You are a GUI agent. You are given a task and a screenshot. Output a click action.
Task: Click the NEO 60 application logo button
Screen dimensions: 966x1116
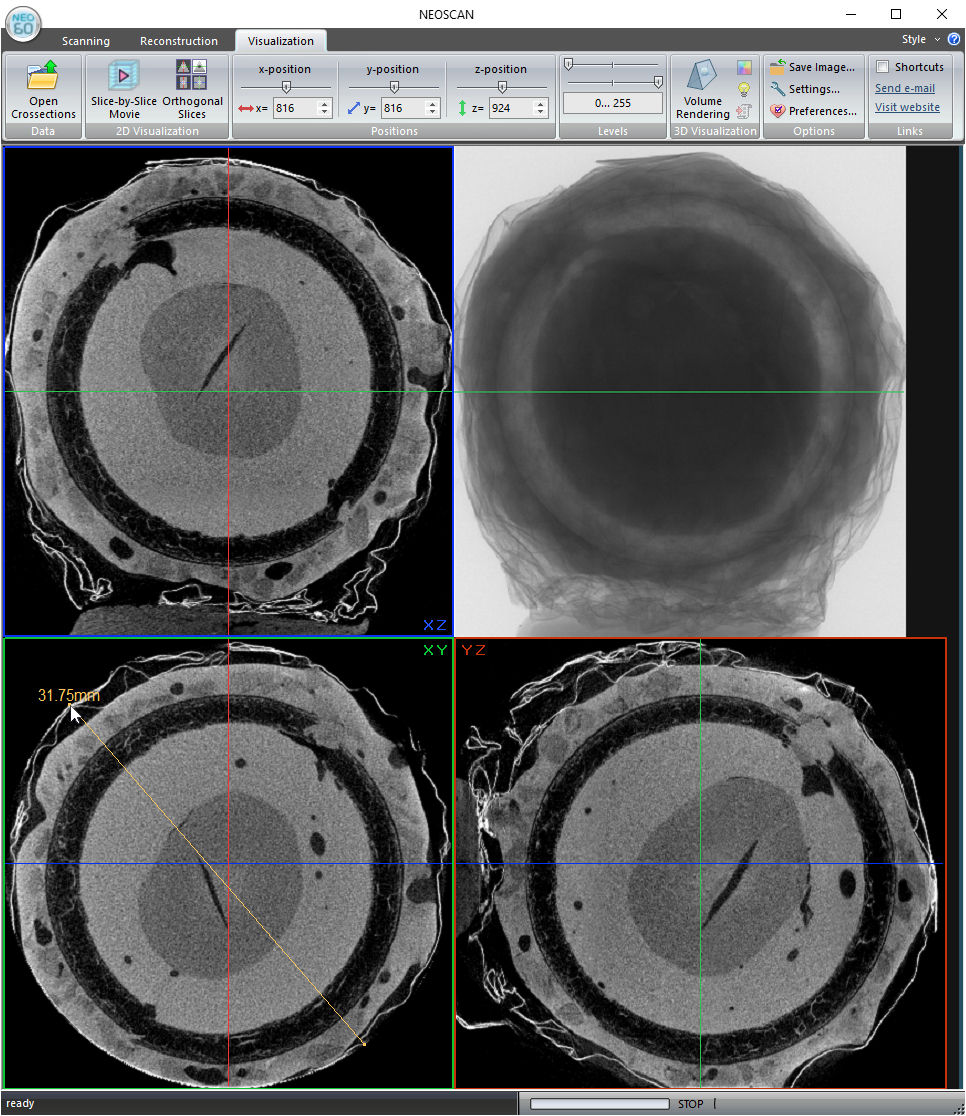tap(23, 23)
